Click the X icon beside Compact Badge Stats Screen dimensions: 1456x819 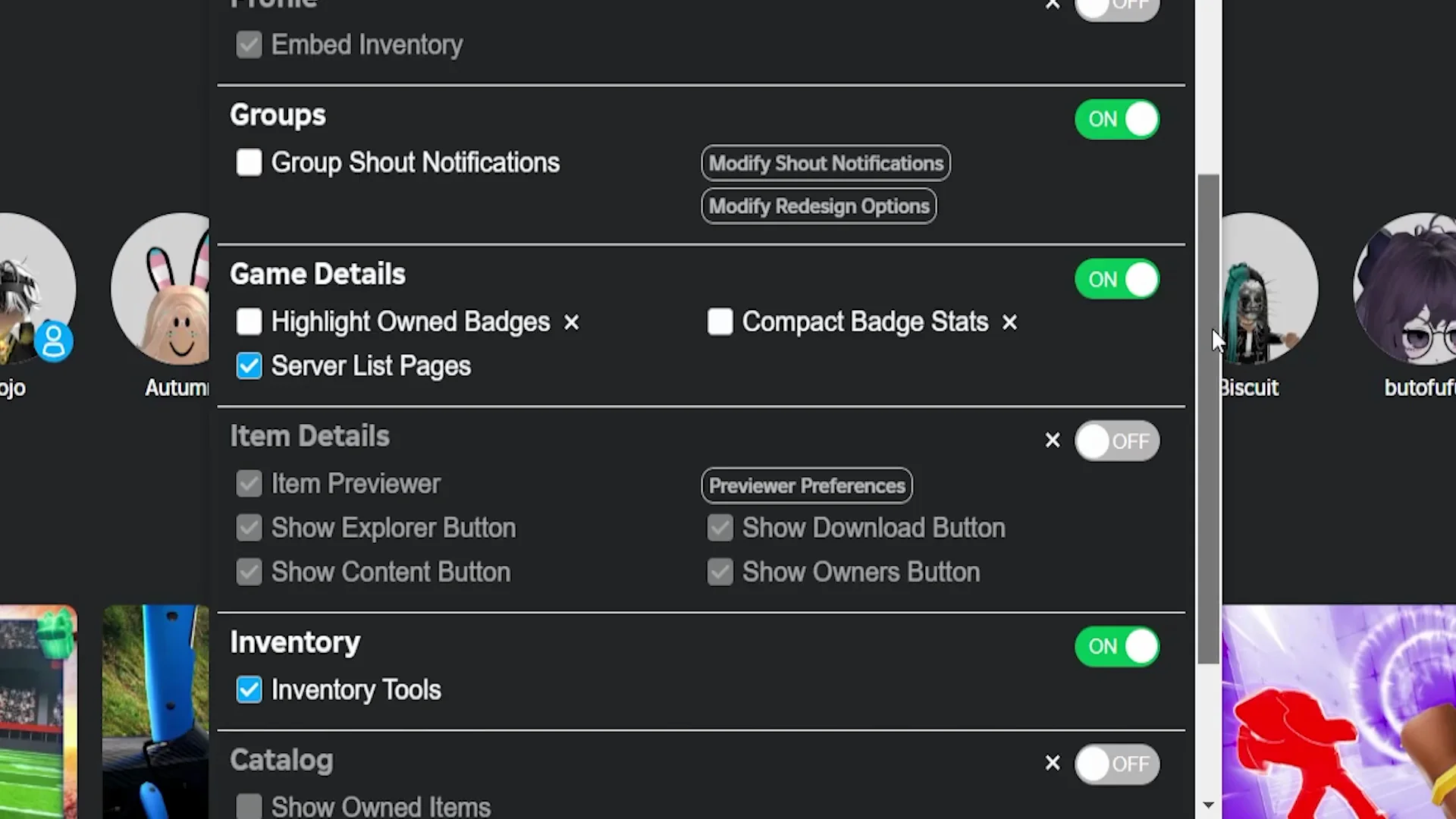point(1009,323)
